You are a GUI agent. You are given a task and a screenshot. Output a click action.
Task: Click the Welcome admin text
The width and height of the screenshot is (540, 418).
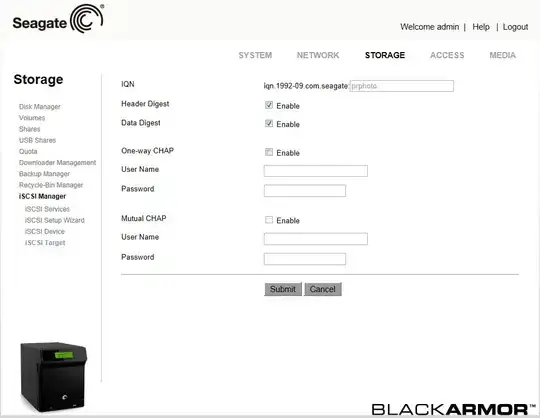coord(429,27)
